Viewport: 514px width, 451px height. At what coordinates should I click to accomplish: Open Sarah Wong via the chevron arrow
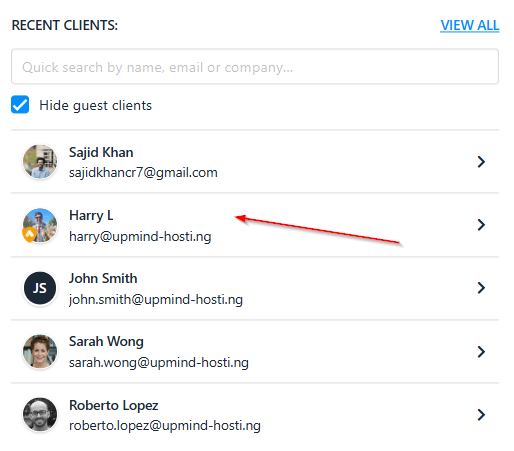click(481, 352)
